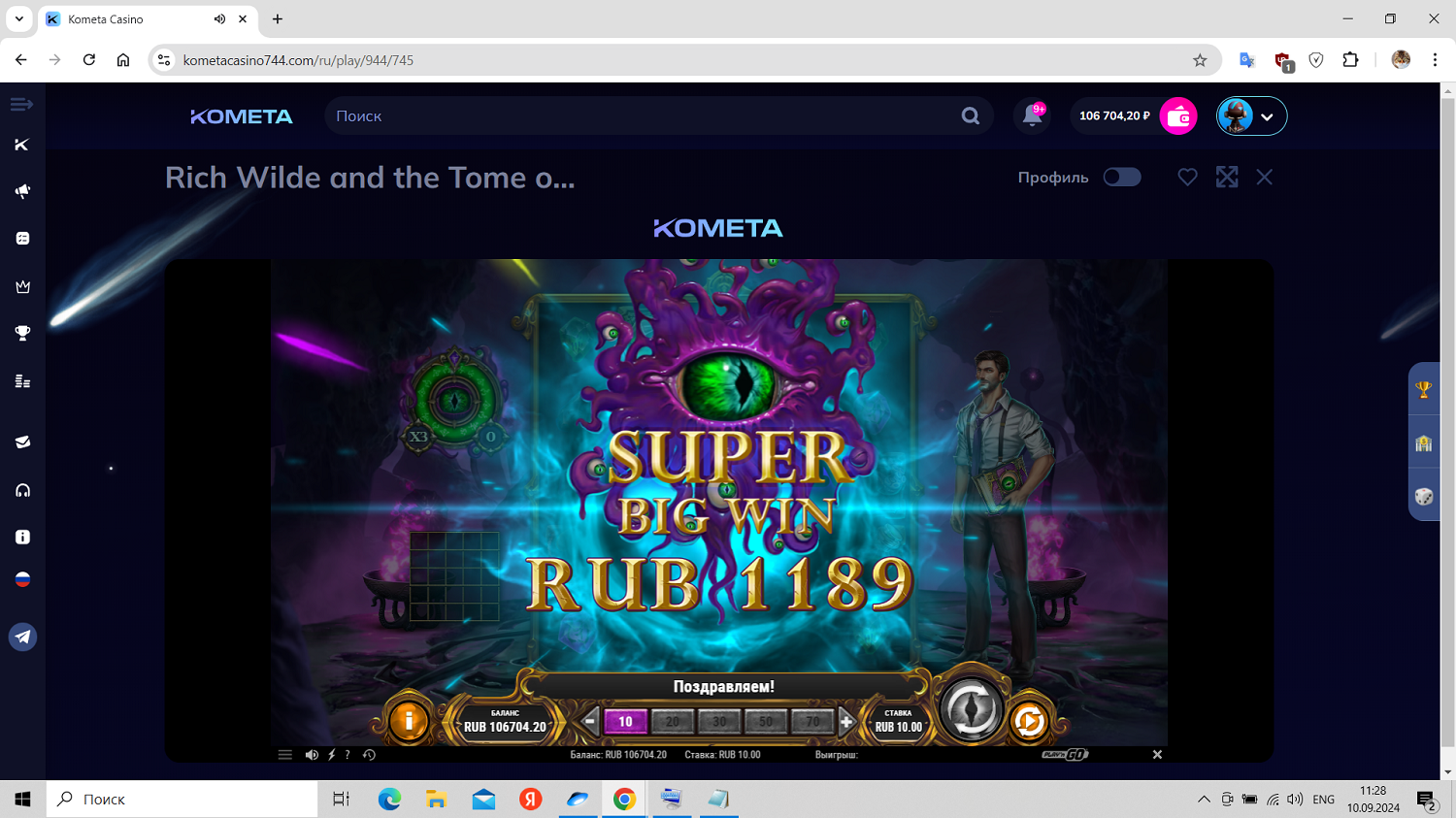Open the tournaments trophy icon in sidebar

(x=22, y=334)
